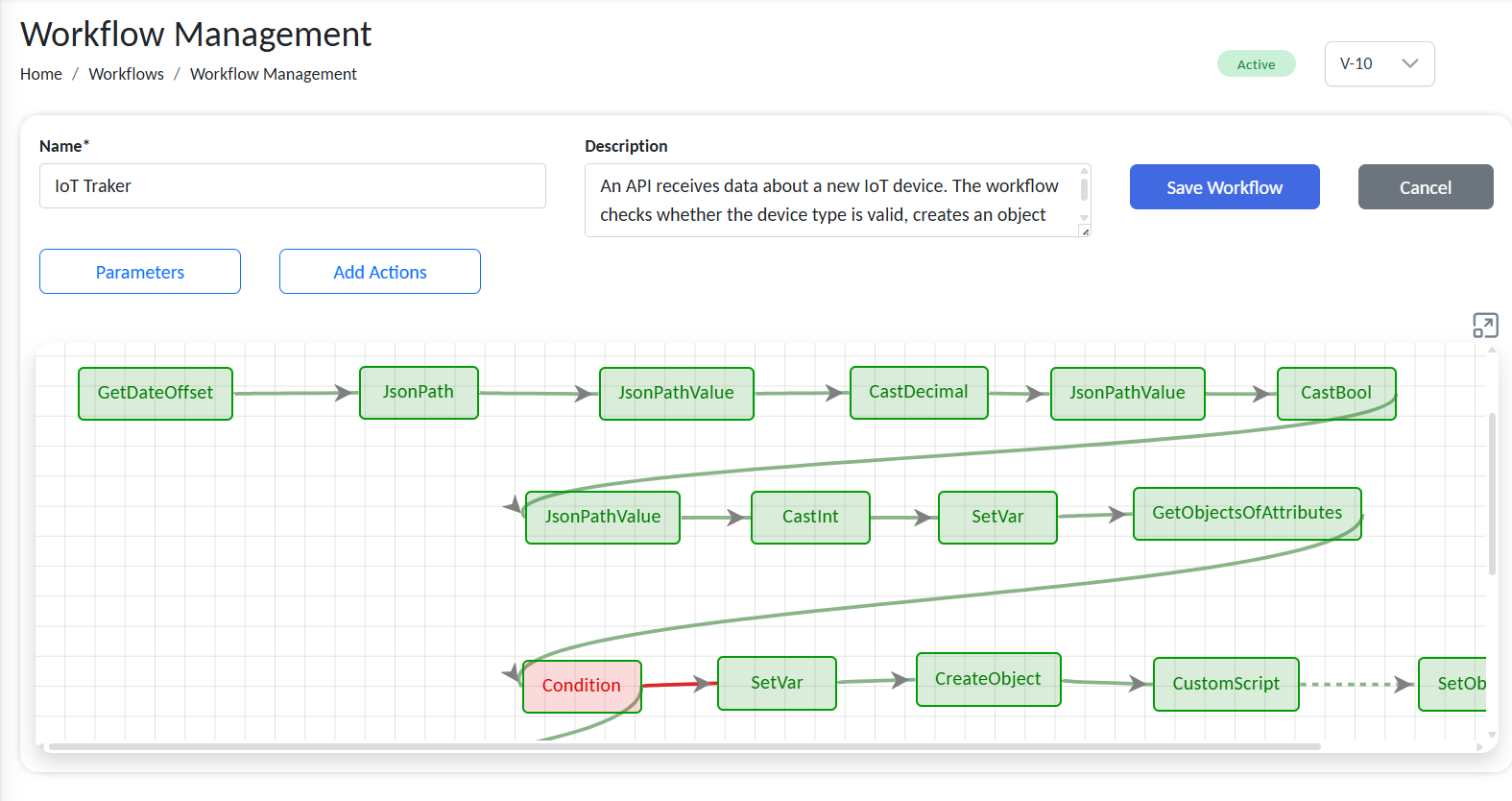This screenshot has width=1512, height=801.
Task: Cancel the workflow editing
Action: [x=1425, y=187]
